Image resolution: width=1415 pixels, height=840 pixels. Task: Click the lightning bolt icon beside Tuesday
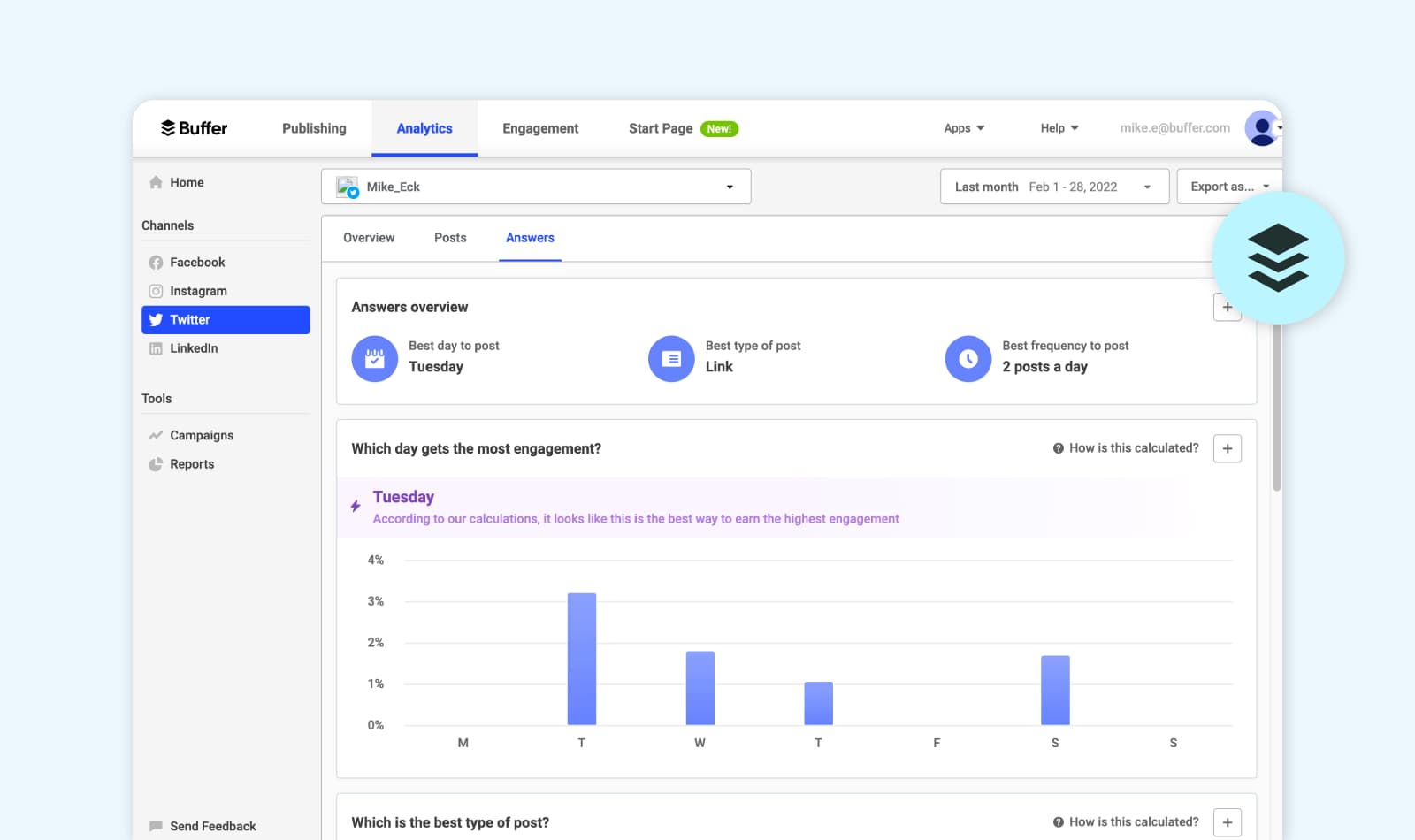[x=356, y=506]
